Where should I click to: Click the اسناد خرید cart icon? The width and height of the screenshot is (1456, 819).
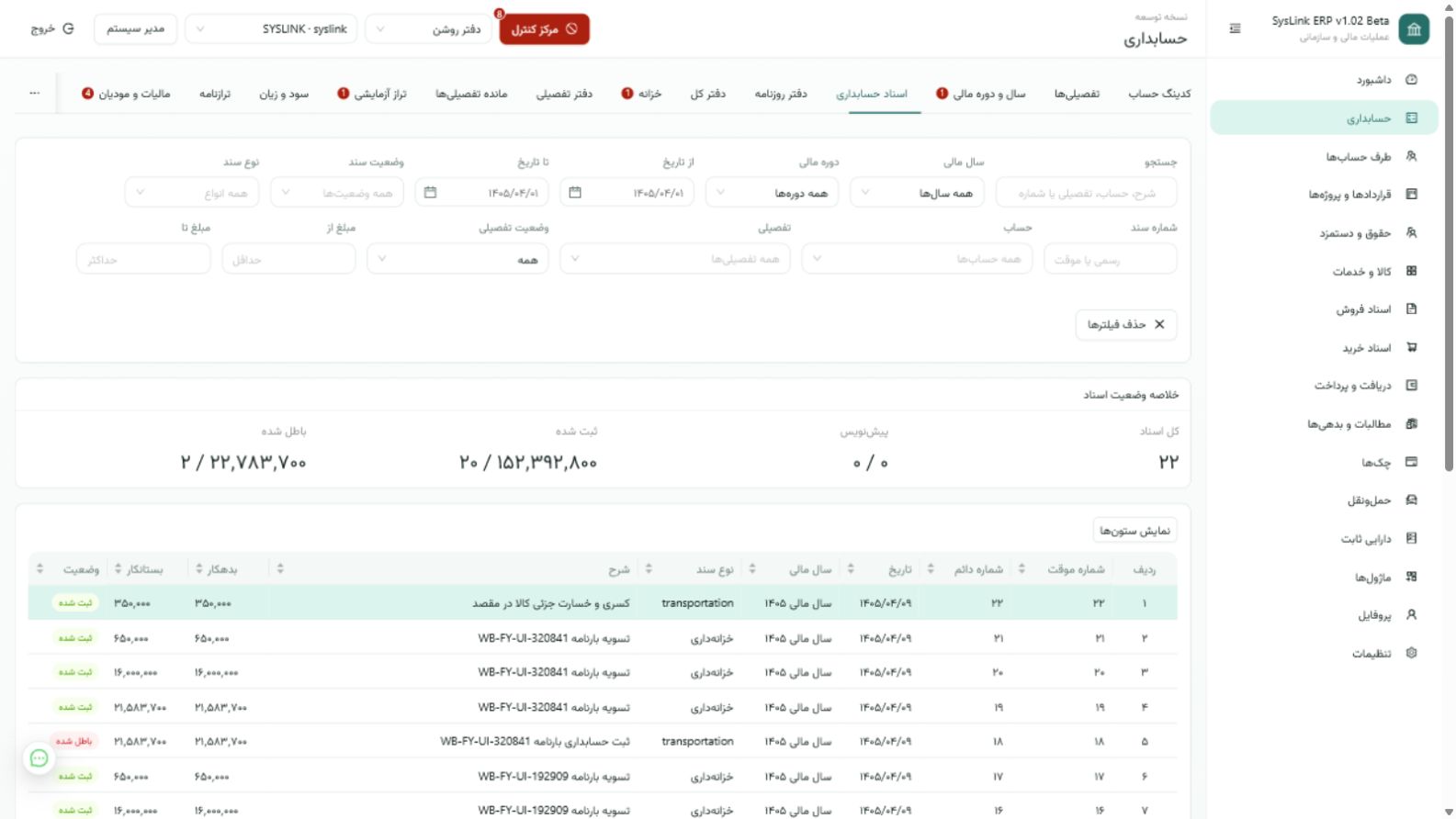click(1412, 348)
